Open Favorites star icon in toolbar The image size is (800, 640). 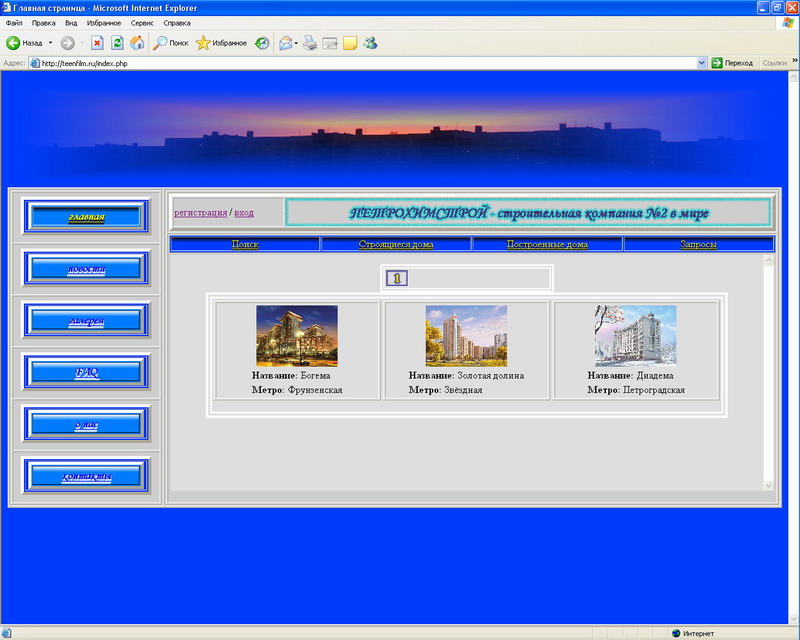point(203,43)
